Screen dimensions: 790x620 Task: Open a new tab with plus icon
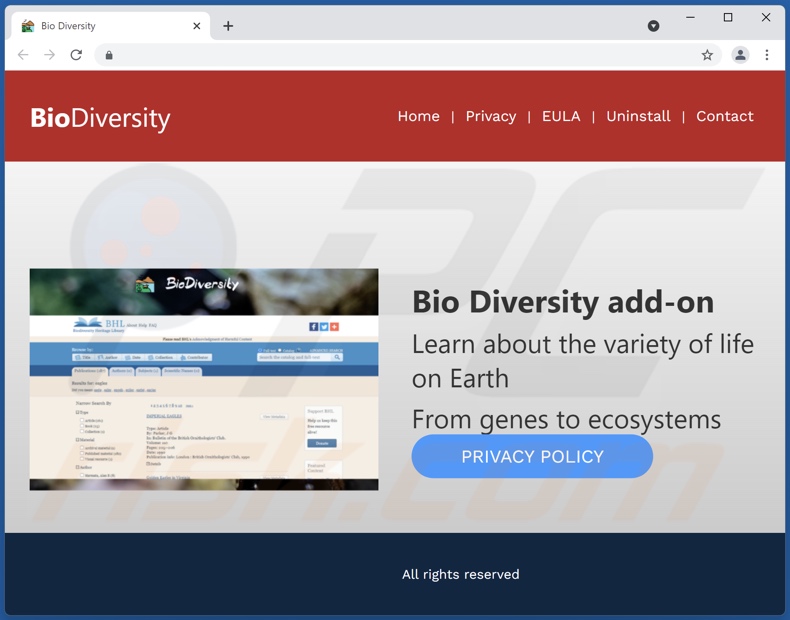[228, 26]
